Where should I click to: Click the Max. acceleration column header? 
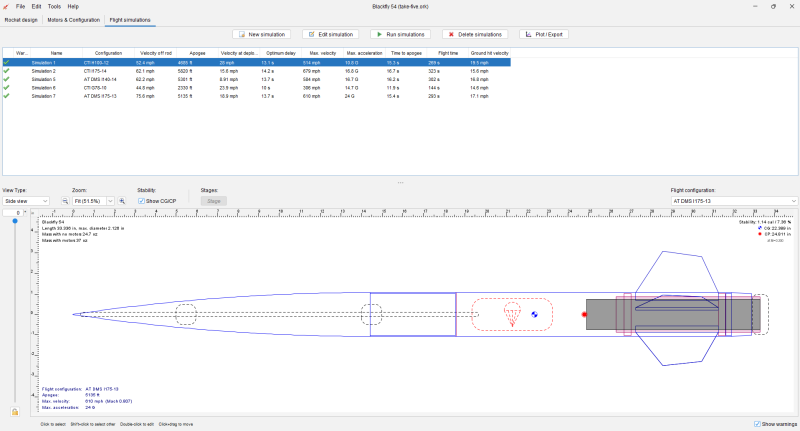point(364,53)
